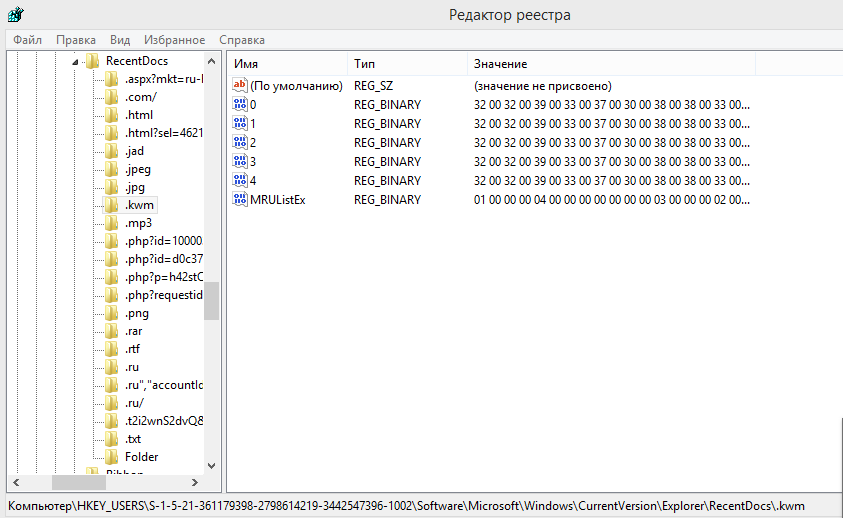843x518 pixels.
Task: Click the binary icon of value 0
Action: pyautogui.click(x=240, y=104)
